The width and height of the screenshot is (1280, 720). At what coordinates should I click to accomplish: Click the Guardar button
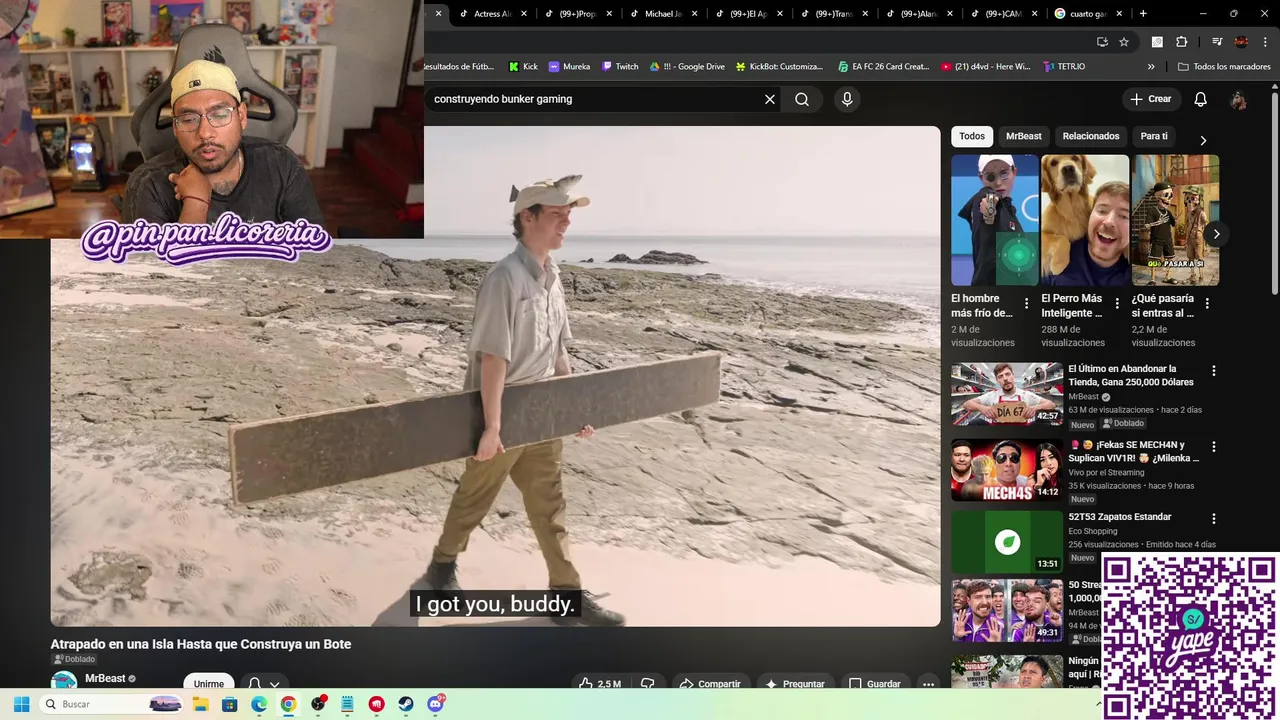click(875, 684)
